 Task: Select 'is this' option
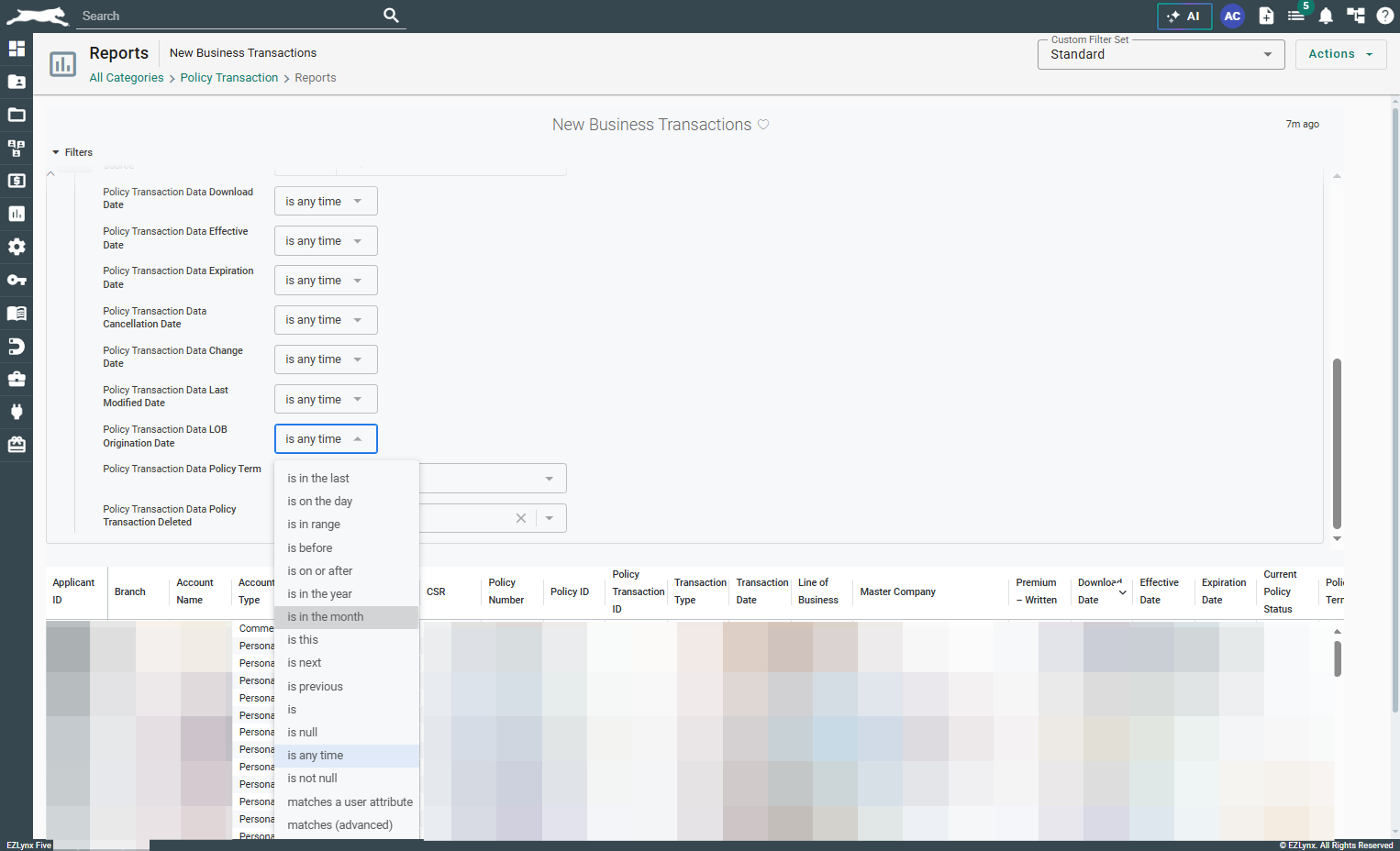pos(347,640)
